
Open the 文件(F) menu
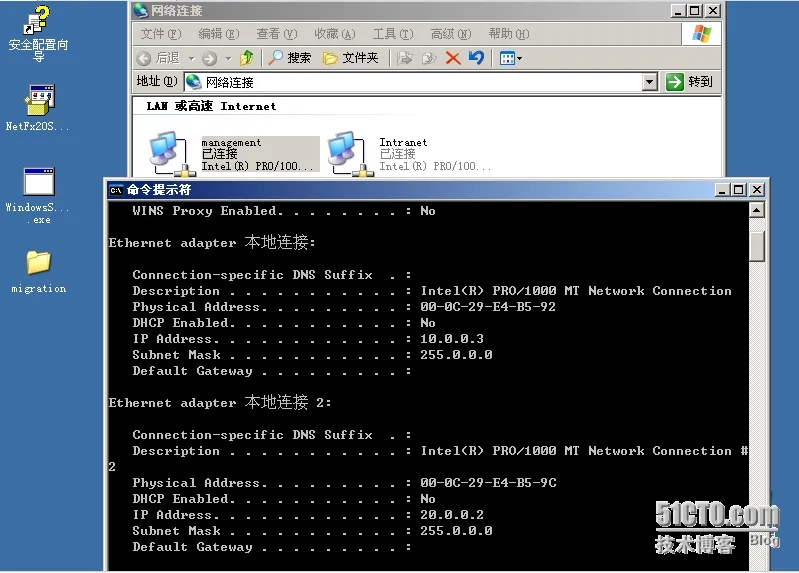[x=161, y=34]
